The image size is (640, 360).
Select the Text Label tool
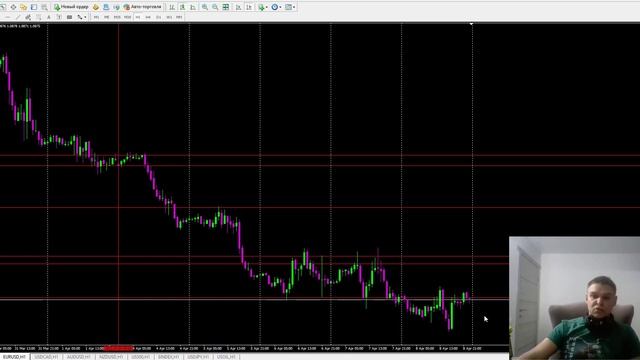pos(59,17)
